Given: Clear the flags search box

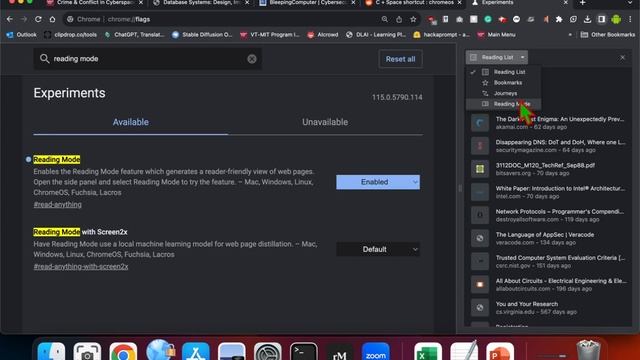Looking at the screenshot, I should pos(252,59).
